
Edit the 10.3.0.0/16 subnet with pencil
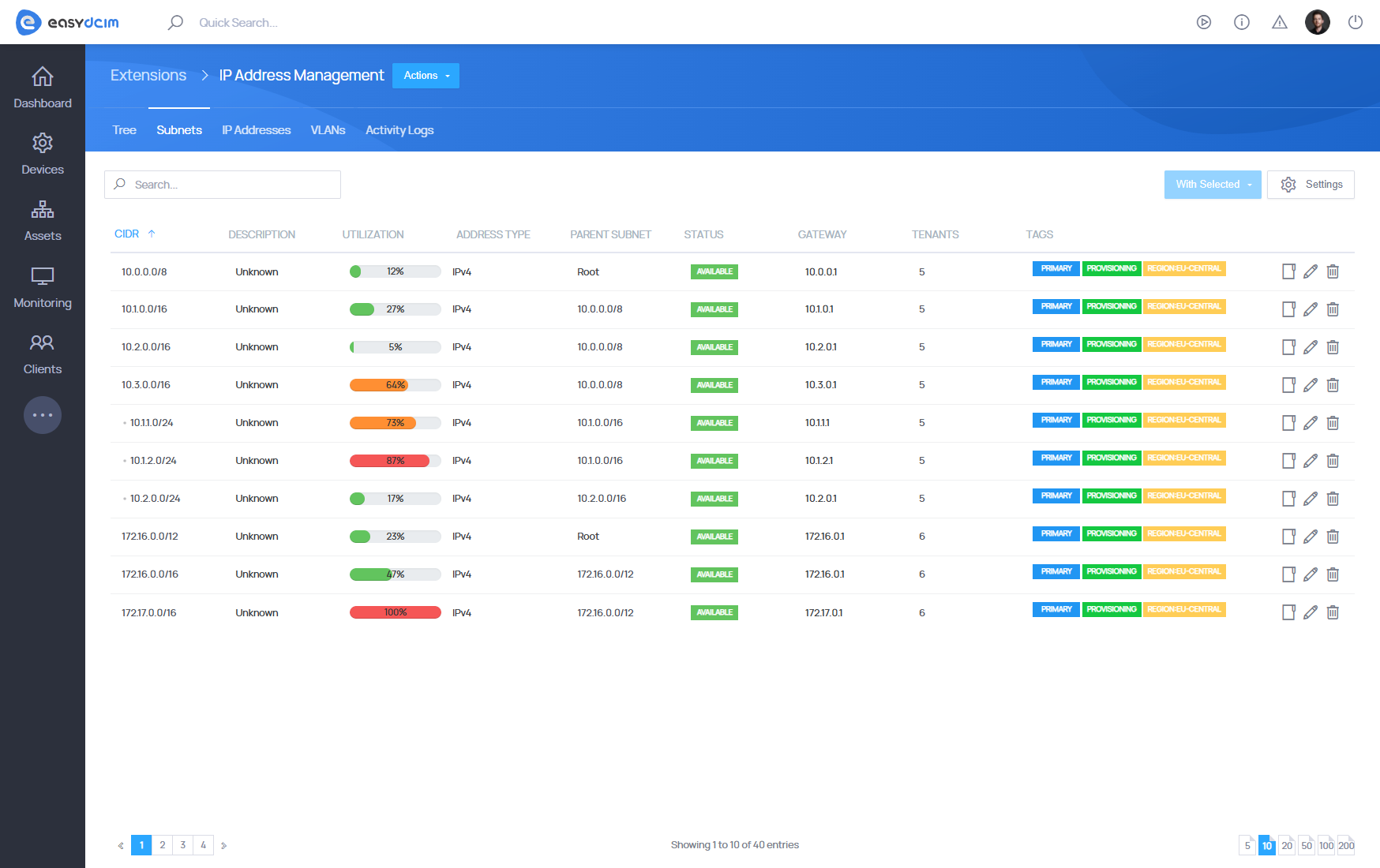pyautogui.click(x=1311, y=385)
